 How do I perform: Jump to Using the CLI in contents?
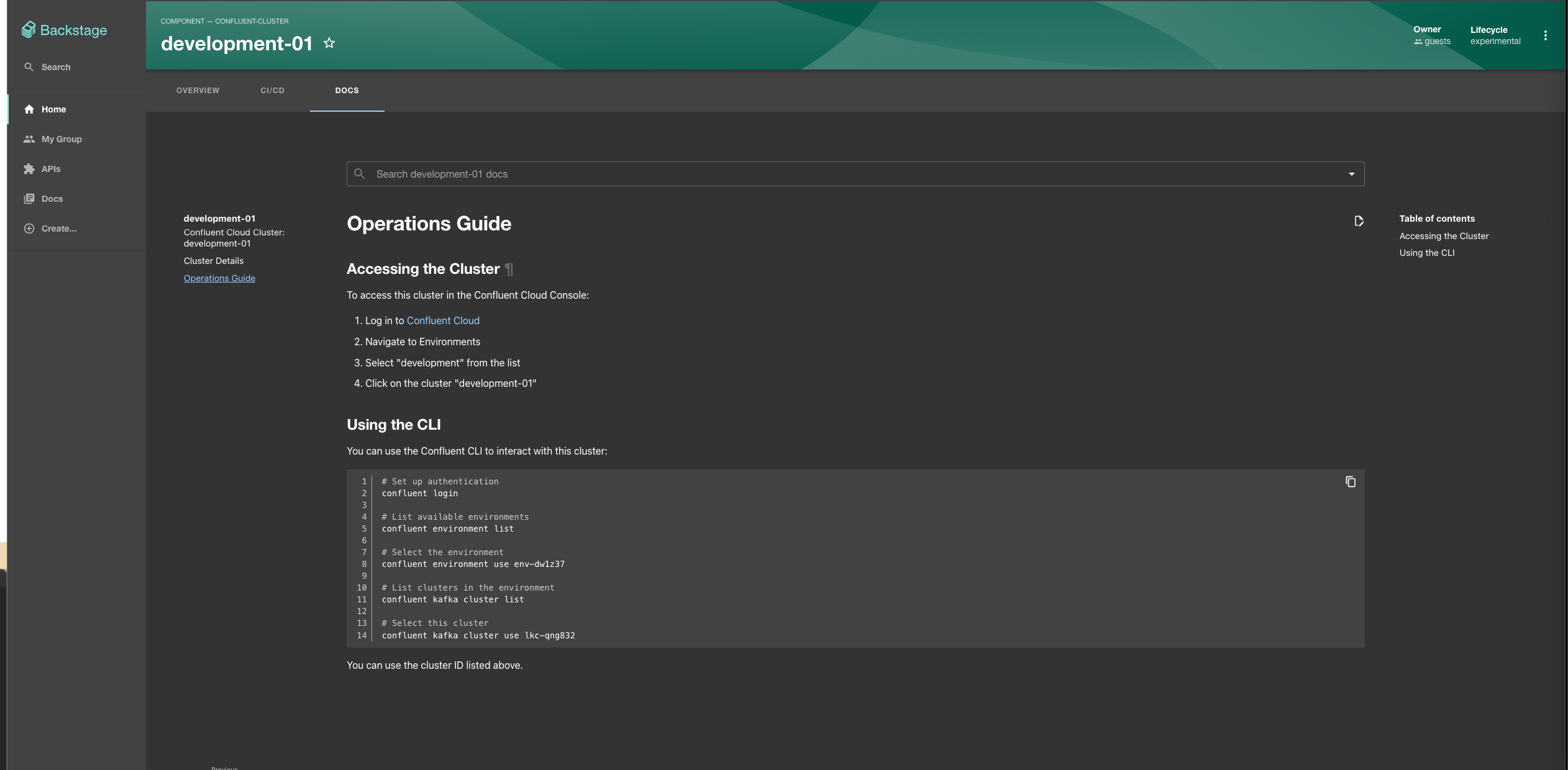pos(1427,253)
